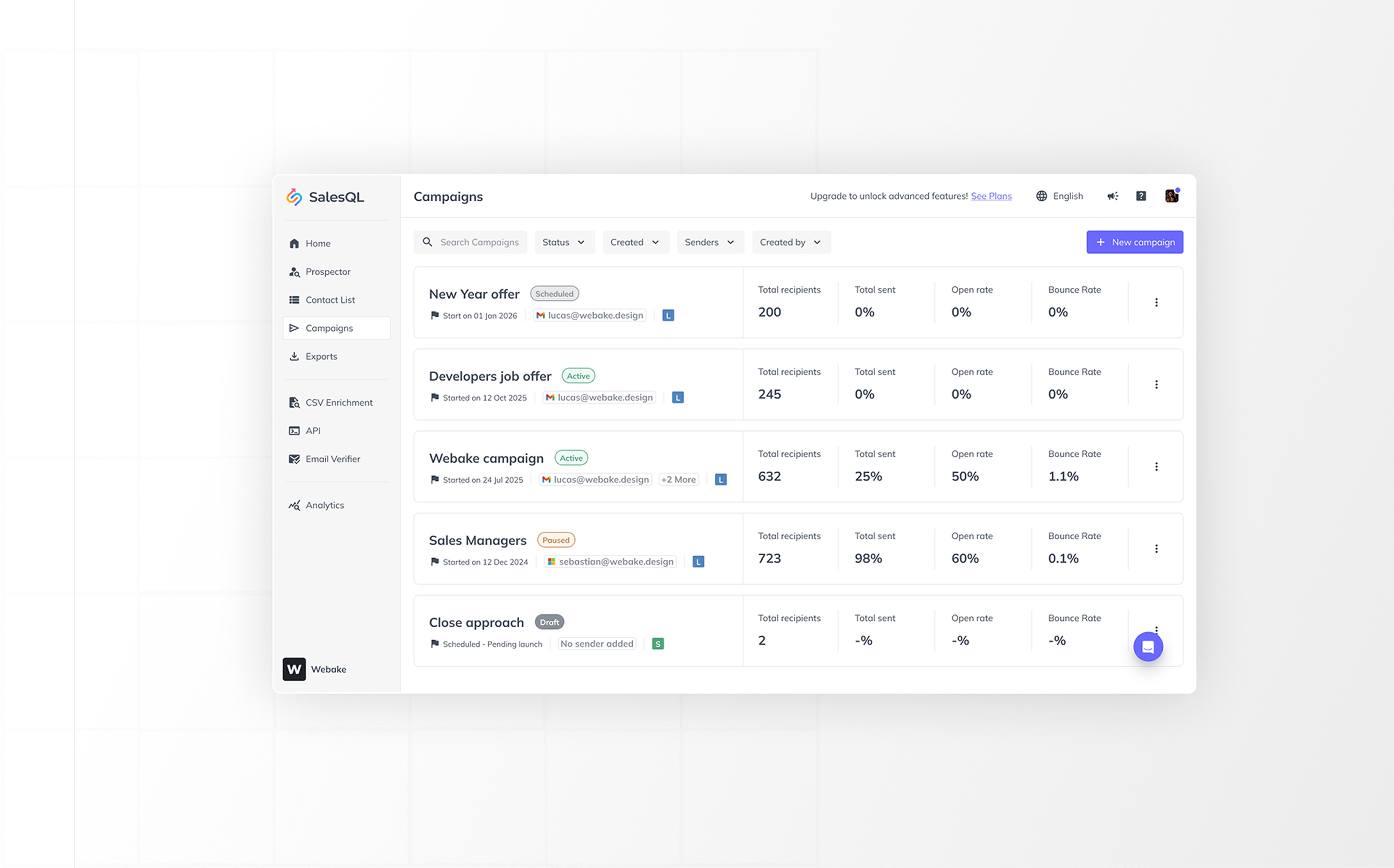
Task: Click the Gmail icon on Developers job offer
Action: point(550,398)
